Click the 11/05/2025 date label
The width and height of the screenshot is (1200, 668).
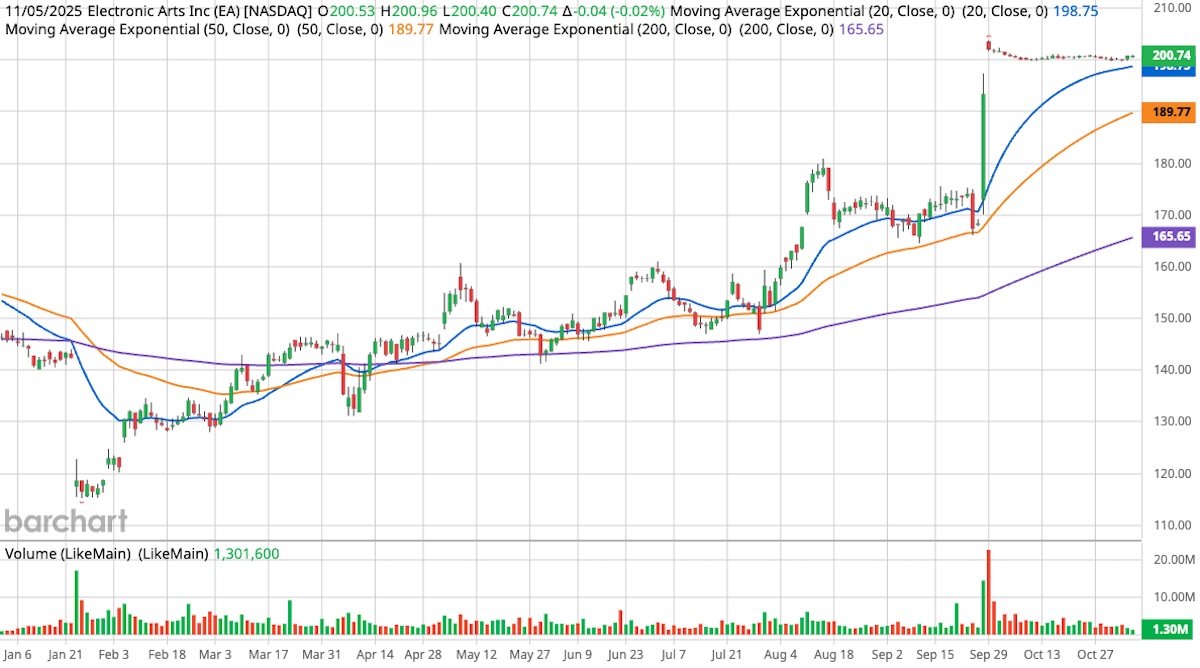[44, 11]
